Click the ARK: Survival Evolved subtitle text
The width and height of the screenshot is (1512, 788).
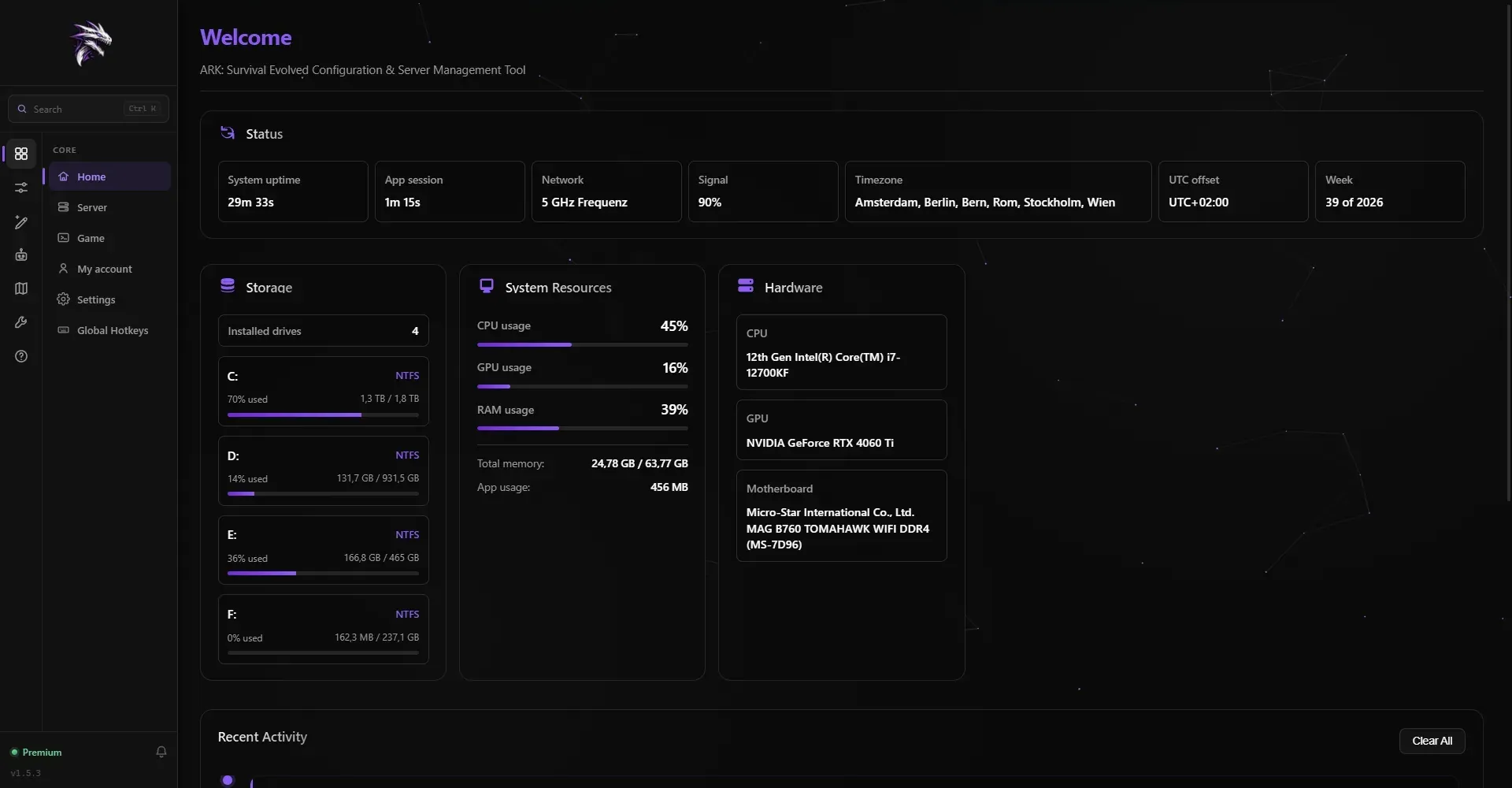pos(362,70)
